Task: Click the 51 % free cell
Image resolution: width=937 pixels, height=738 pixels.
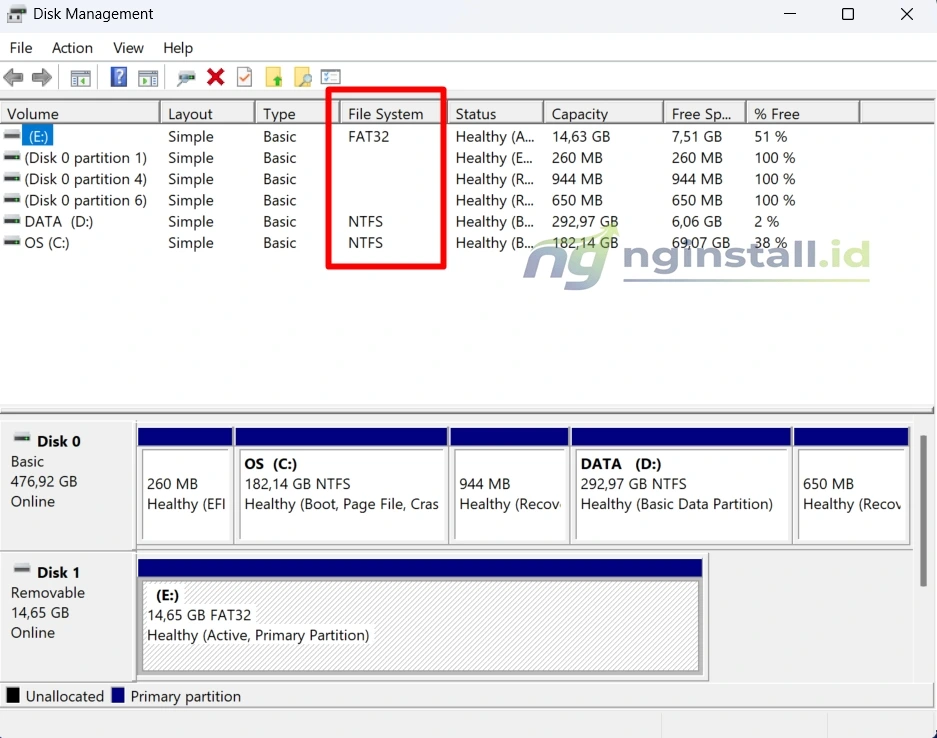Action: [770, 136]
